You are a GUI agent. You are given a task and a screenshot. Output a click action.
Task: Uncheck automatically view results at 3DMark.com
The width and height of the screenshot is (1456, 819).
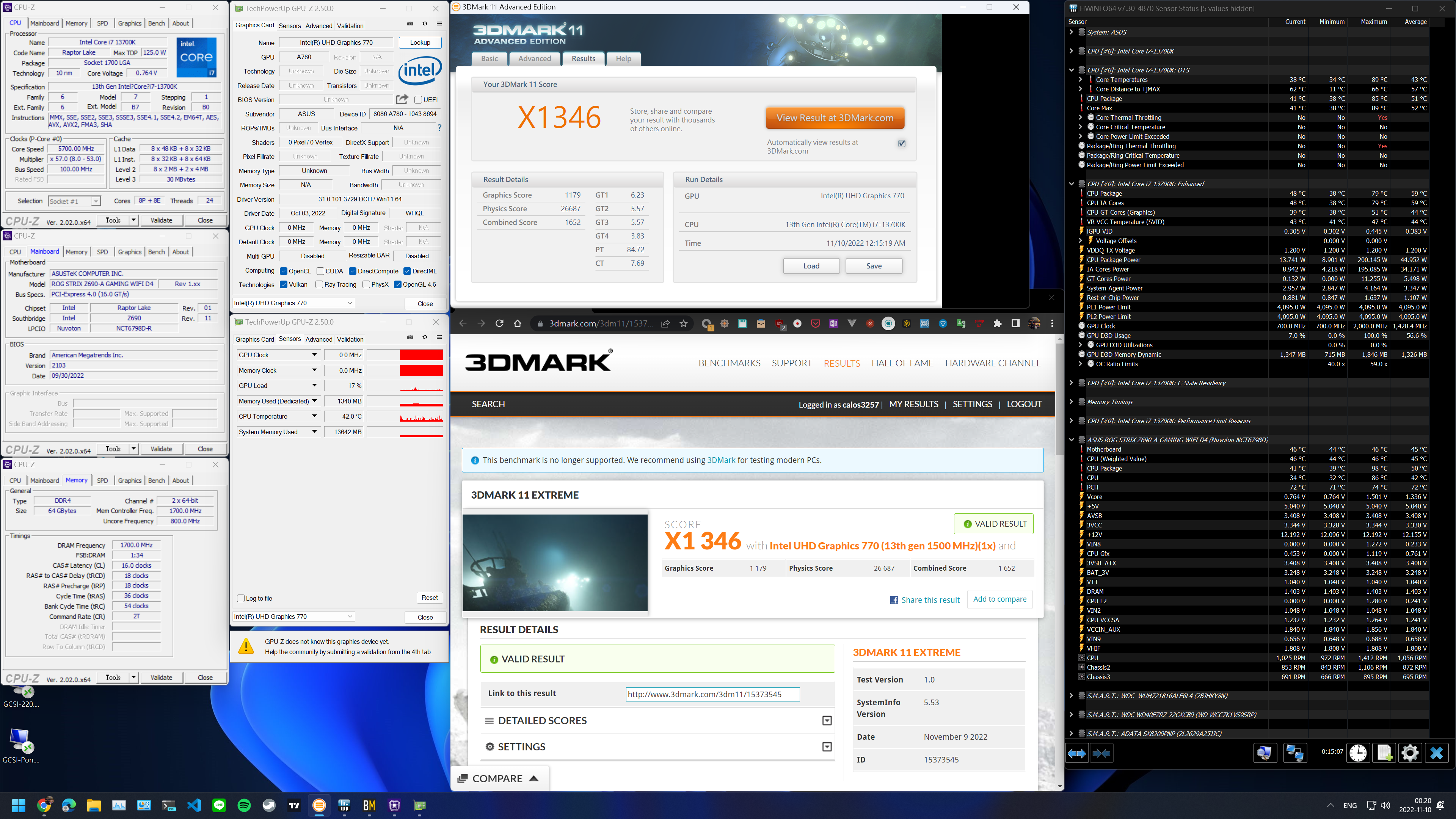coord(902,143)
